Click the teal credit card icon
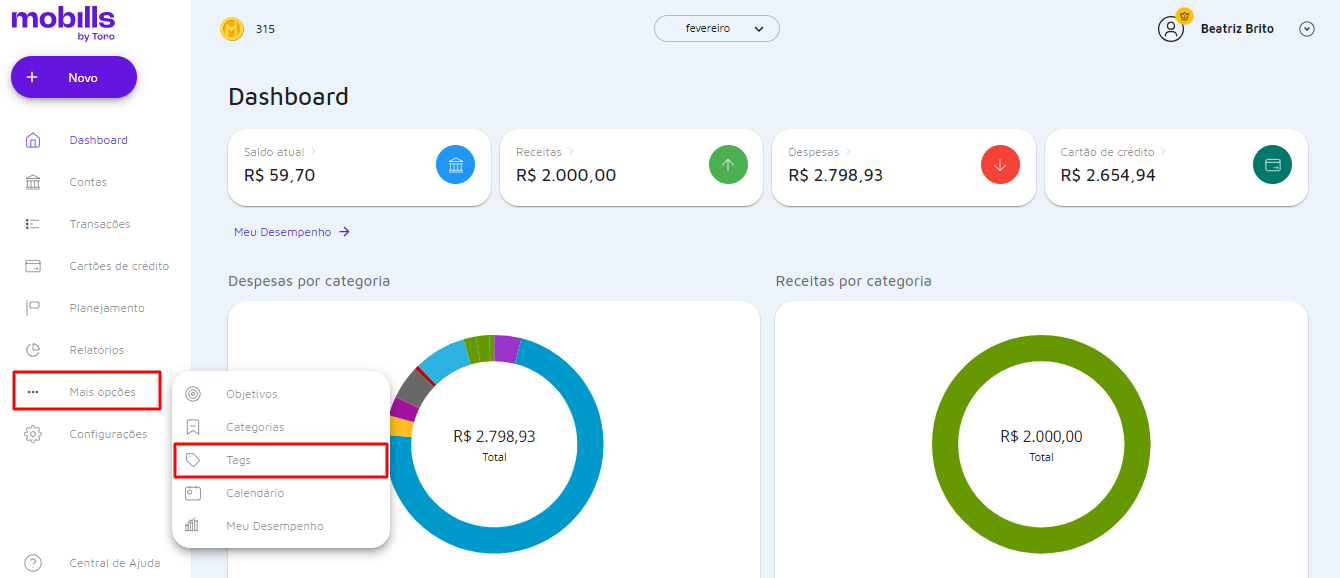 tap(1272, 165)
